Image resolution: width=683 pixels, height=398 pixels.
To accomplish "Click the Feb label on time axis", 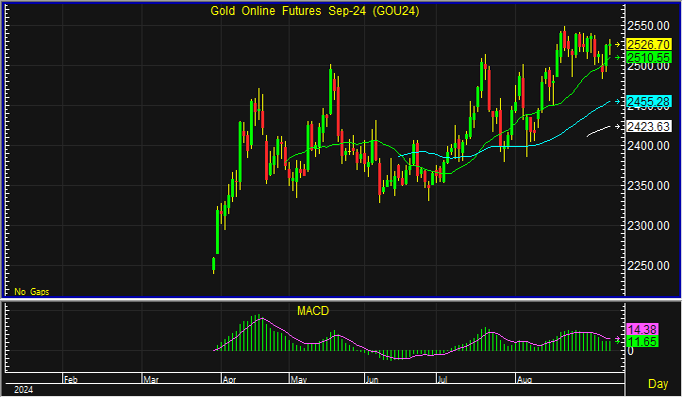I will tap(71, 380).
